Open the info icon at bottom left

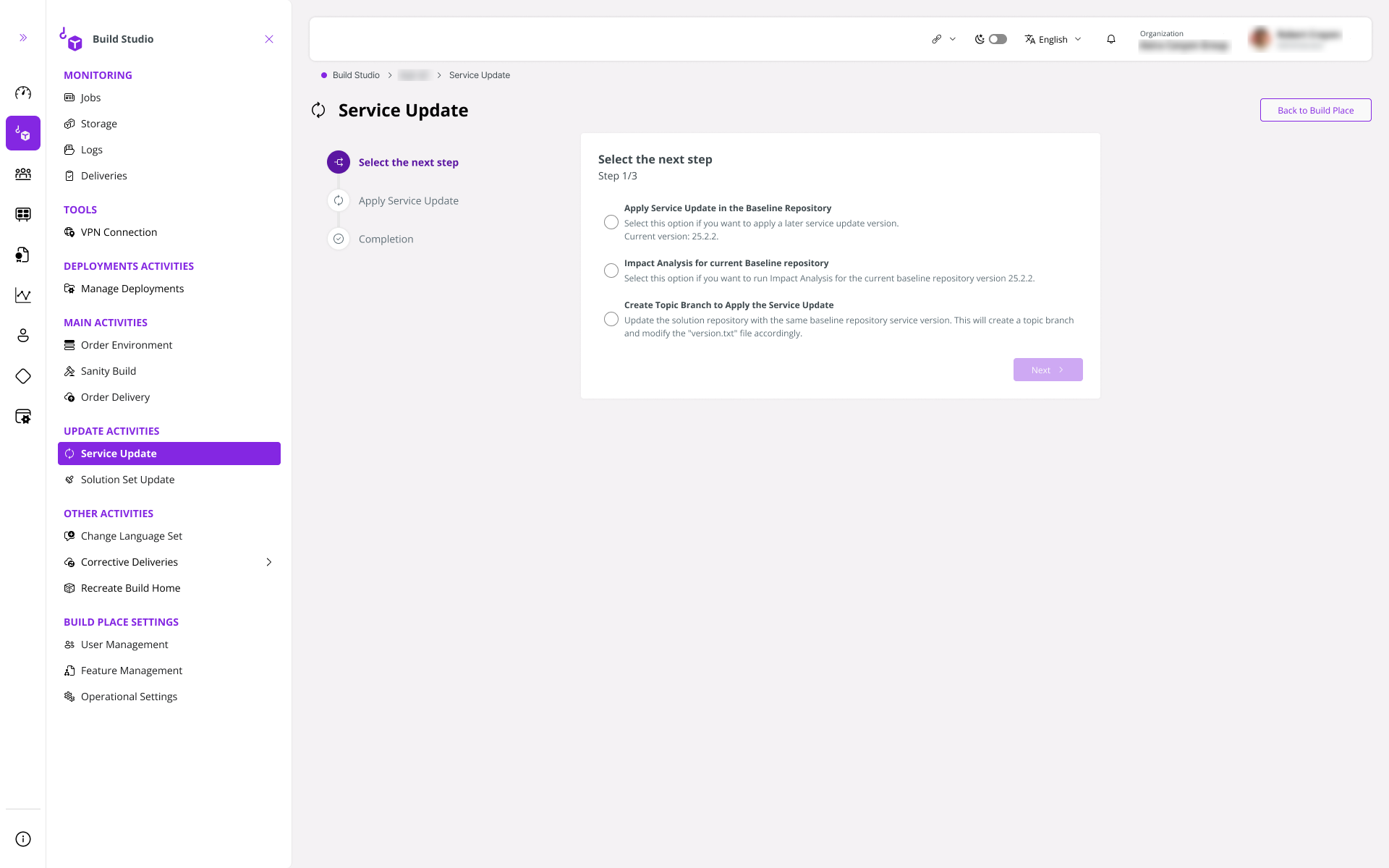point(23,839)
